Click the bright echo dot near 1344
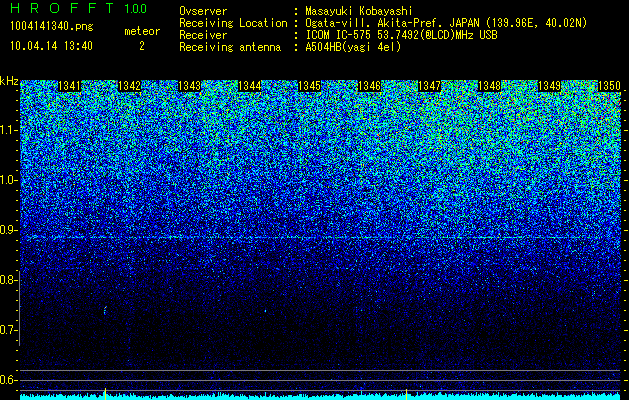Viewport: 629px width, 400px height. tap(265, 311)
